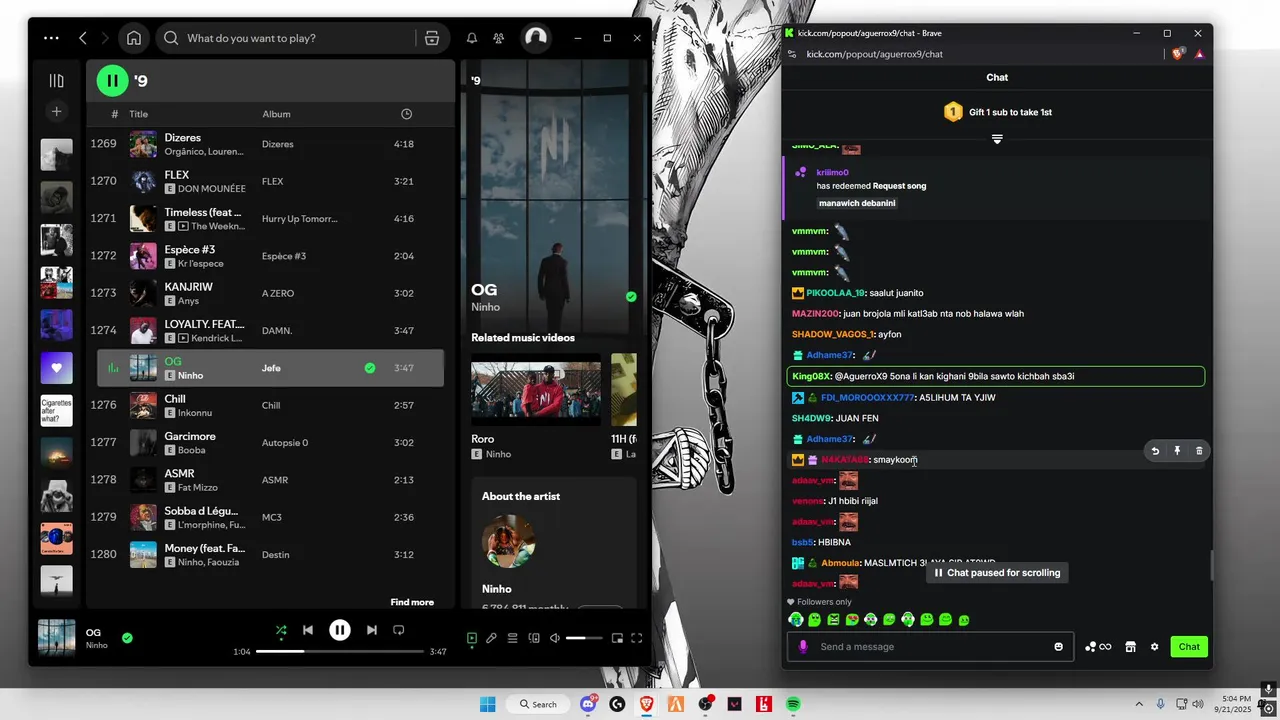This screenshot has height=720, width=1280.
Task: Select the track 'Chill' by Inkonnu
Action: (270, 405)
